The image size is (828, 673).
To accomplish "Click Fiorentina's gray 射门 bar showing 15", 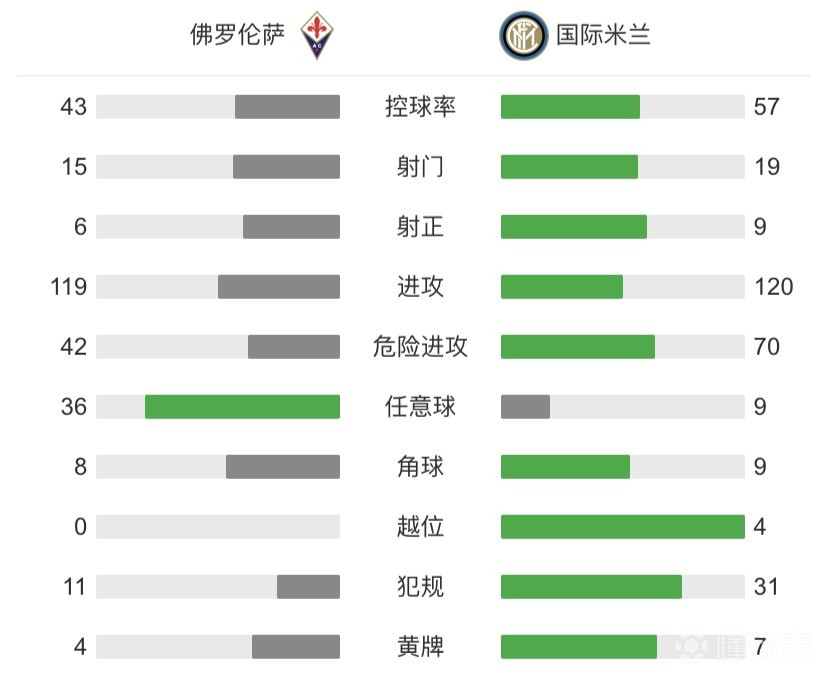I will tap(286, 167).
